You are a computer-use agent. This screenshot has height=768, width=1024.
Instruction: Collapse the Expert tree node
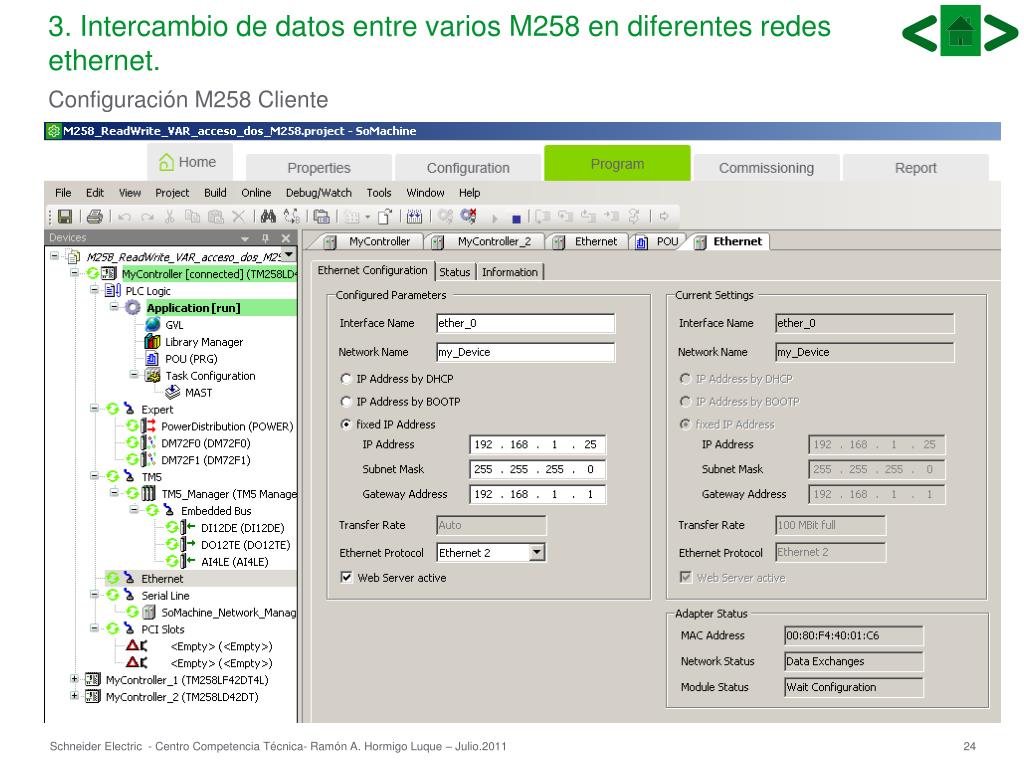[94, 408]
